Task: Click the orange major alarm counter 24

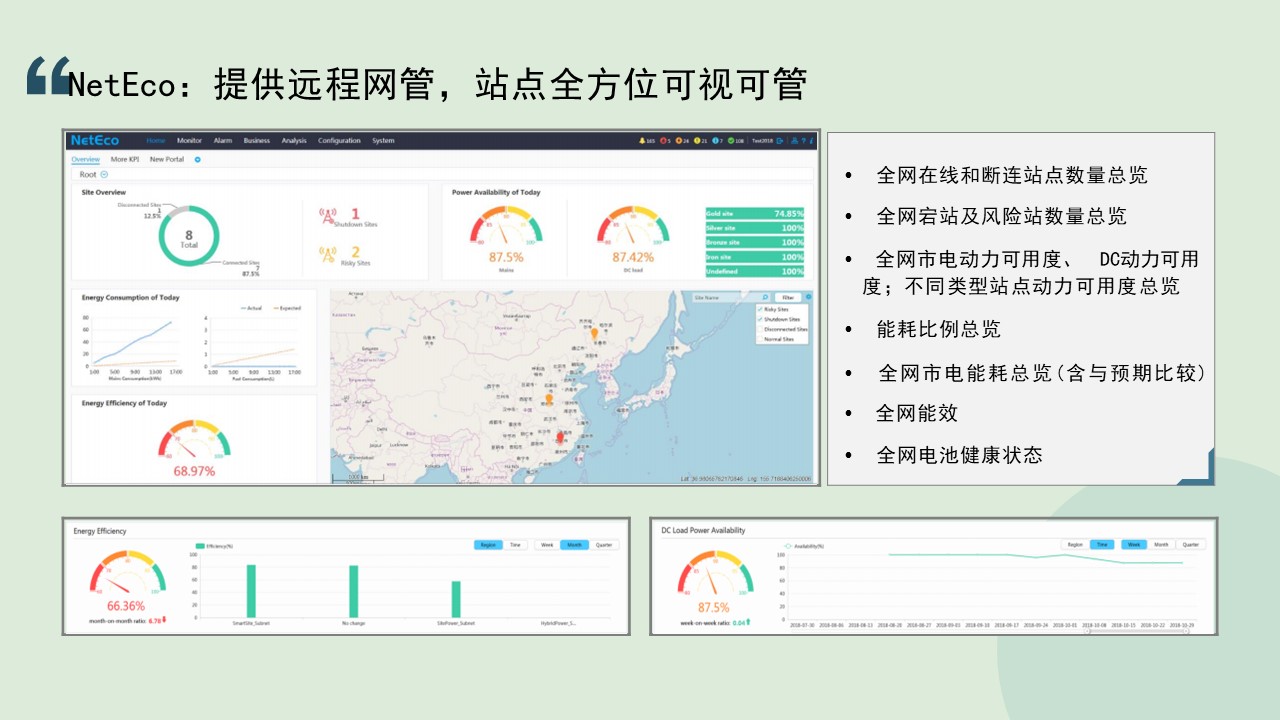Action: pos(682,141)
